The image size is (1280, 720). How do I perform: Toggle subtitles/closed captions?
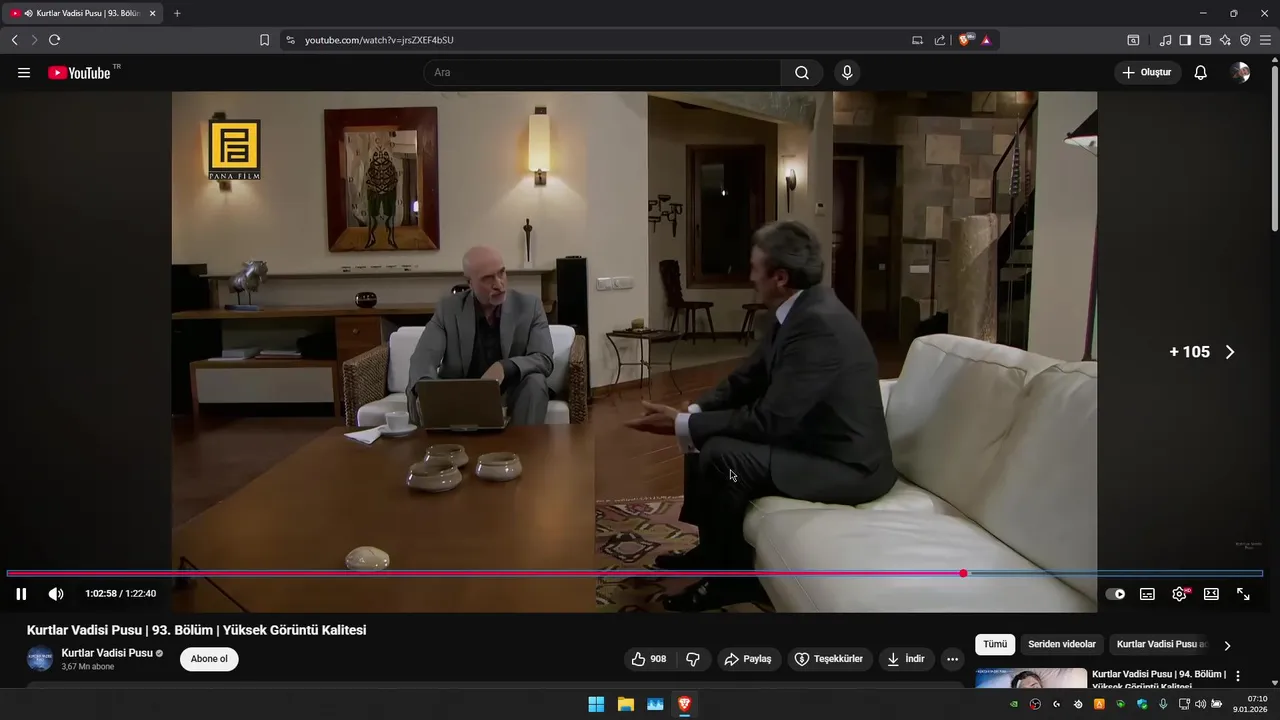[x=1147, y=594]
